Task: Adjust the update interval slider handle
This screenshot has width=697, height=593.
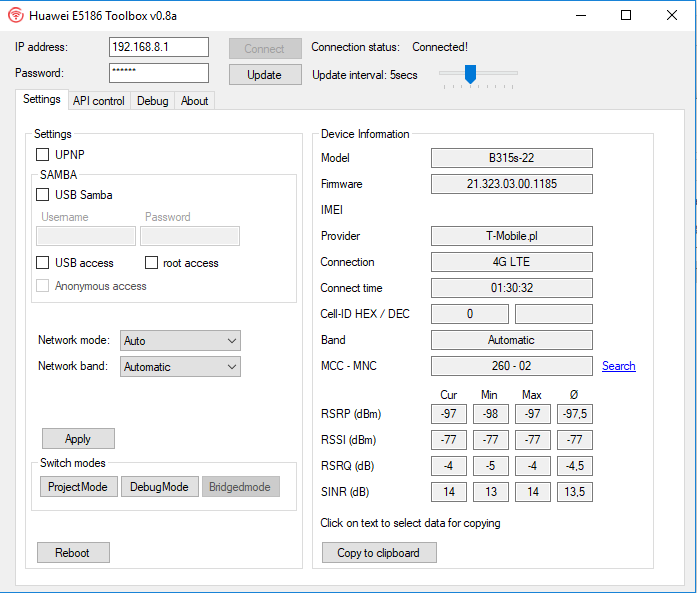Action: point(470,74)
